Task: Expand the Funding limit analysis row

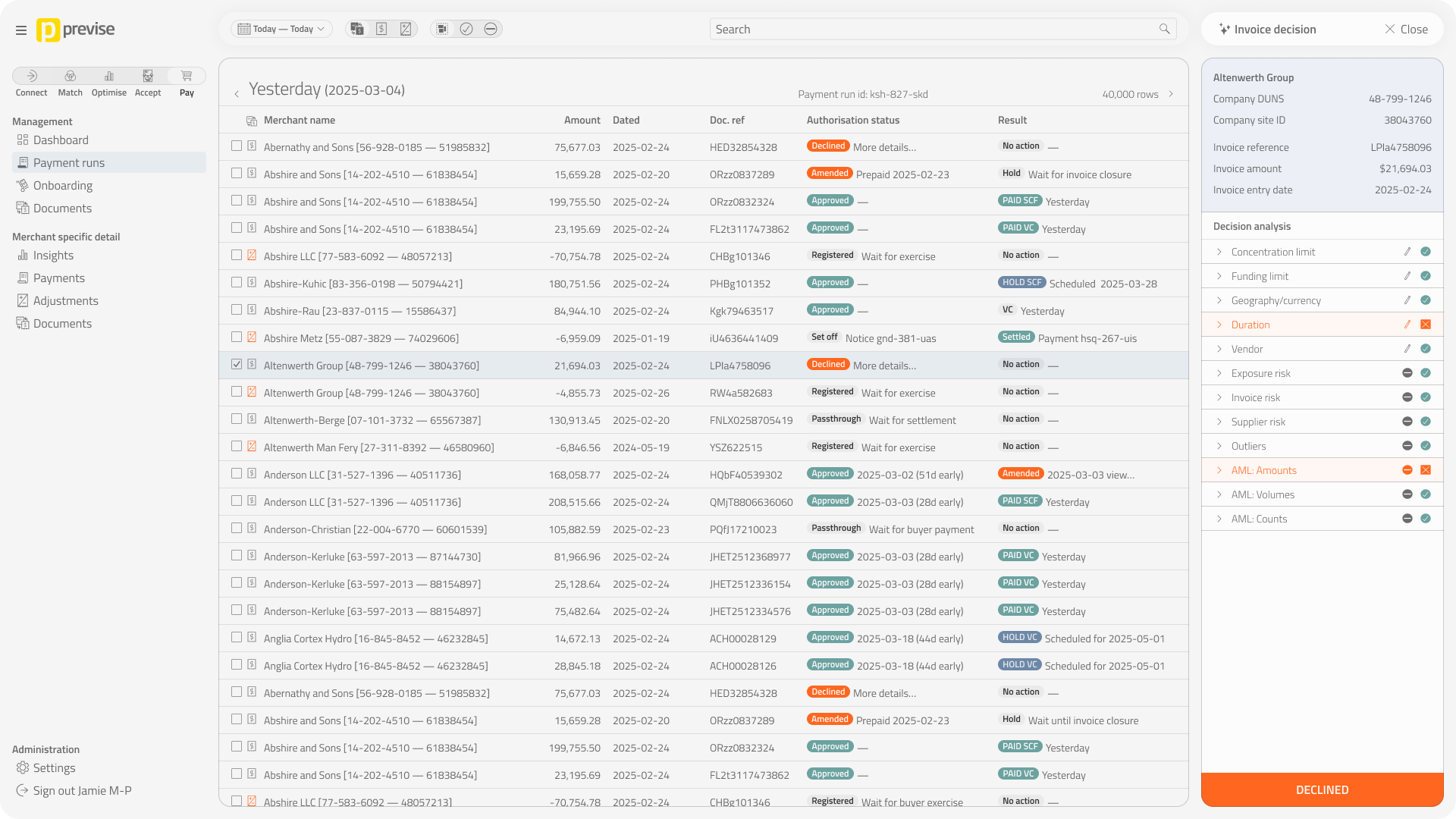Action: coord(1219,276)
